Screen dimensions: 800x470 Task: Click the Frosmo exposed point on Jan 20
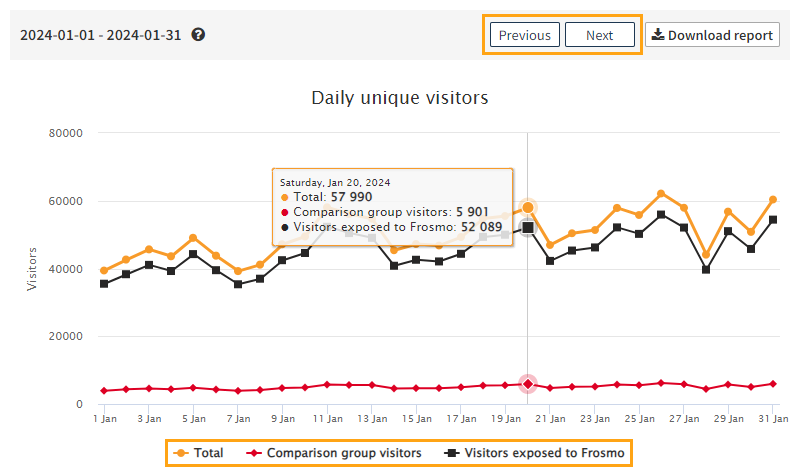pyautogui.click(x=528, y=228)
